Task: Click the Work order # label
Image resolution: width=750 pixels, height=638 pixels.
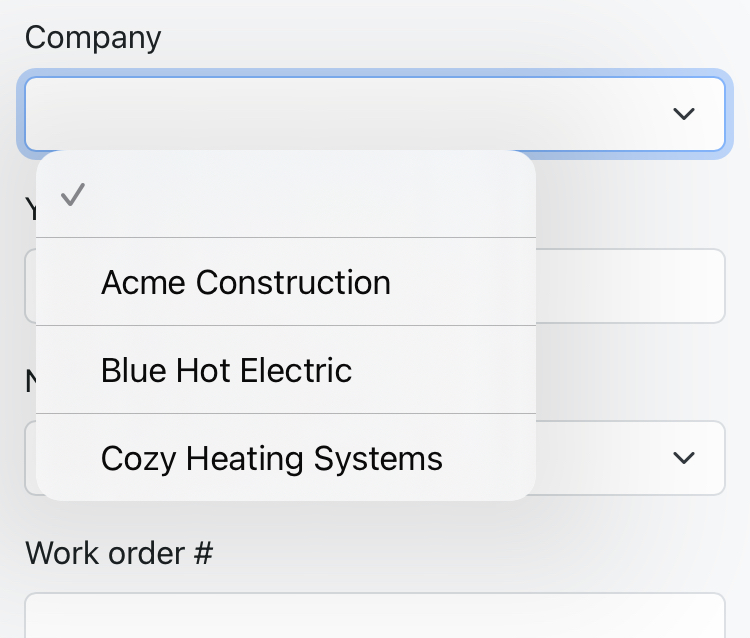Action: click(x=119, y=553)
